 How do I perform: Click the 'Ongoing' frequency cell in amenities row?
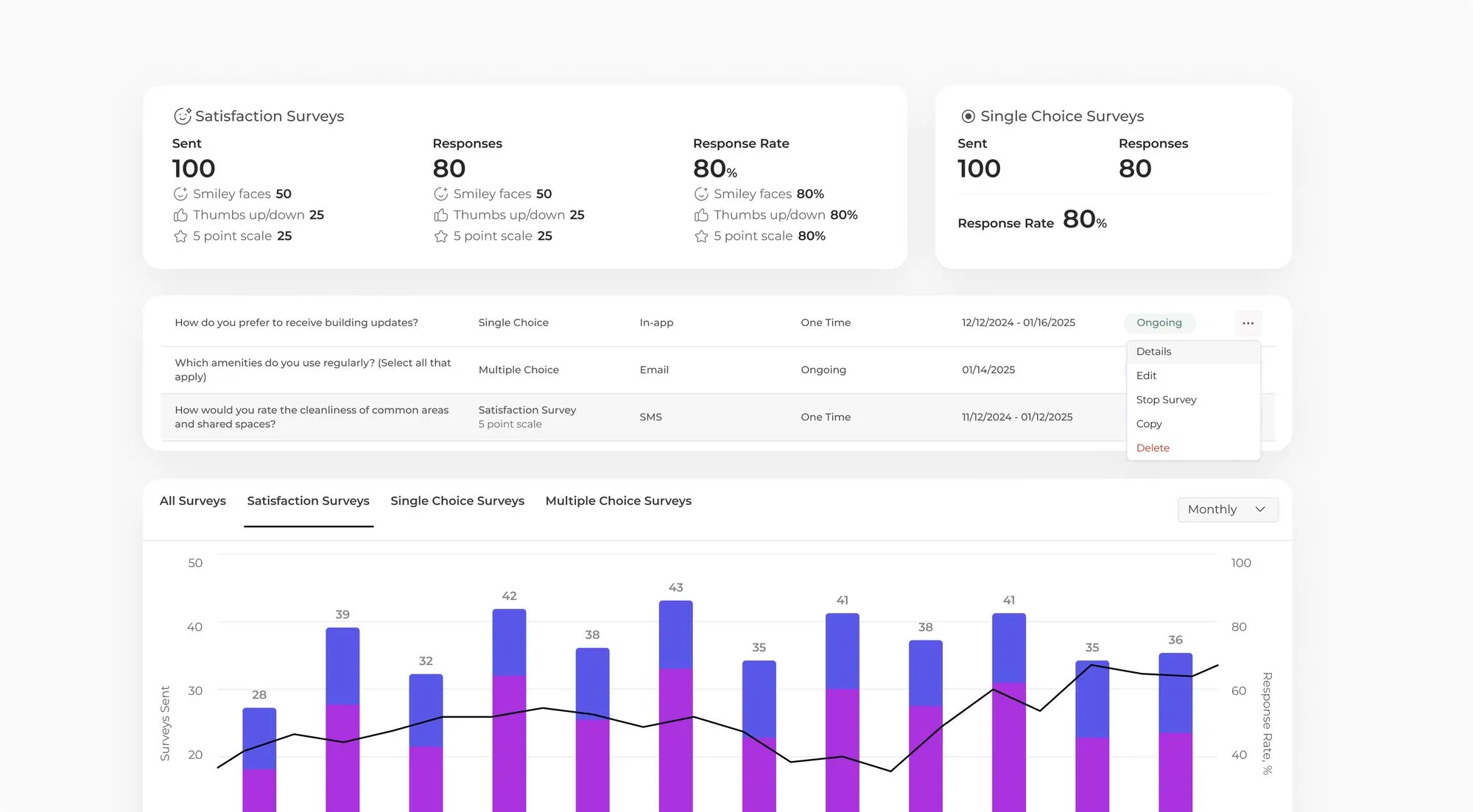coord(823,370)
